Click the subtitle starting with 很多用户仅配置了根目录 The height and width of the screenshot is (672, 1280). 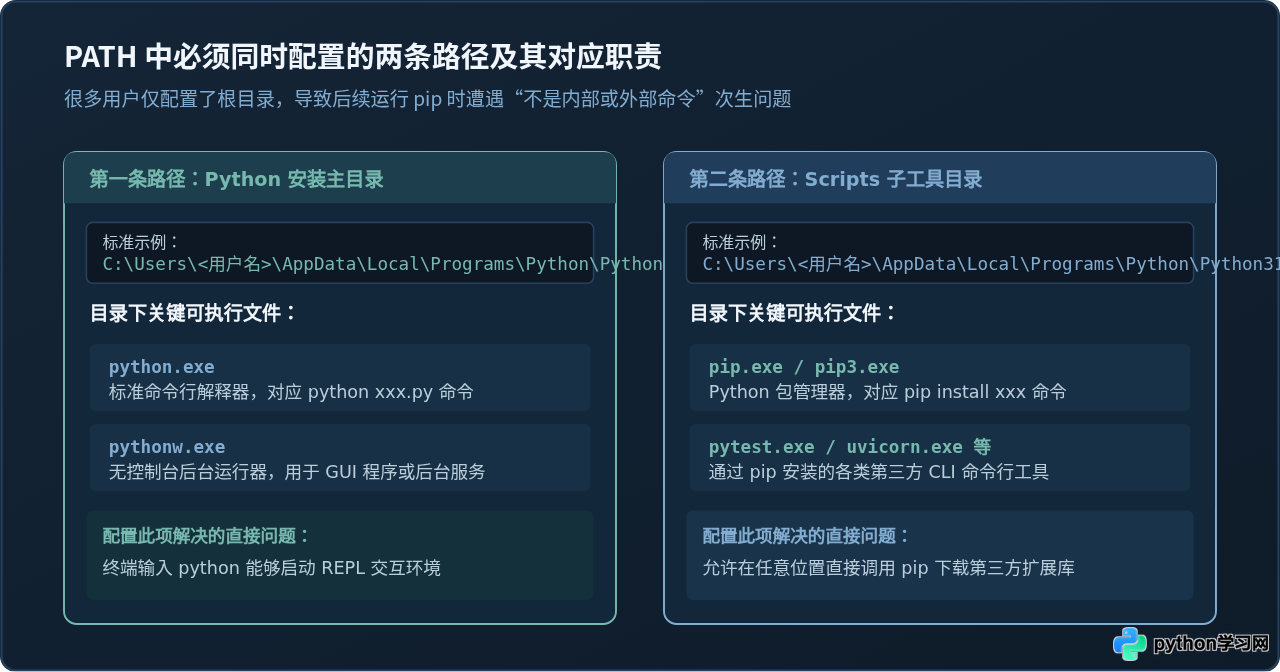pos(428,99)
